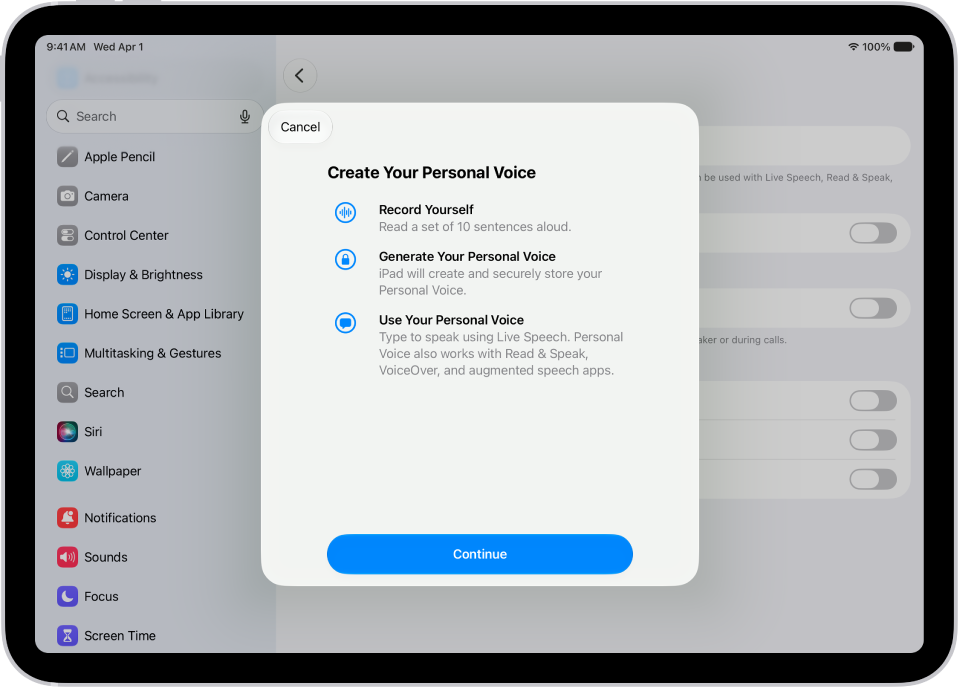Open the Control Center icon
This screenshot has height=692, width=960.
67,235
